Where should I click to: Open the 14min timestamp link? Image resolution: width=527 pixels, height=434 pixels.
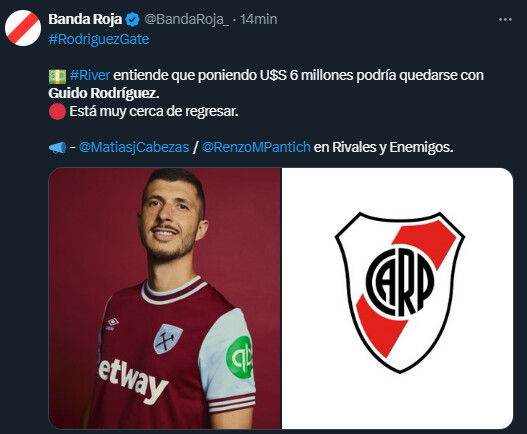coord(259,19)
